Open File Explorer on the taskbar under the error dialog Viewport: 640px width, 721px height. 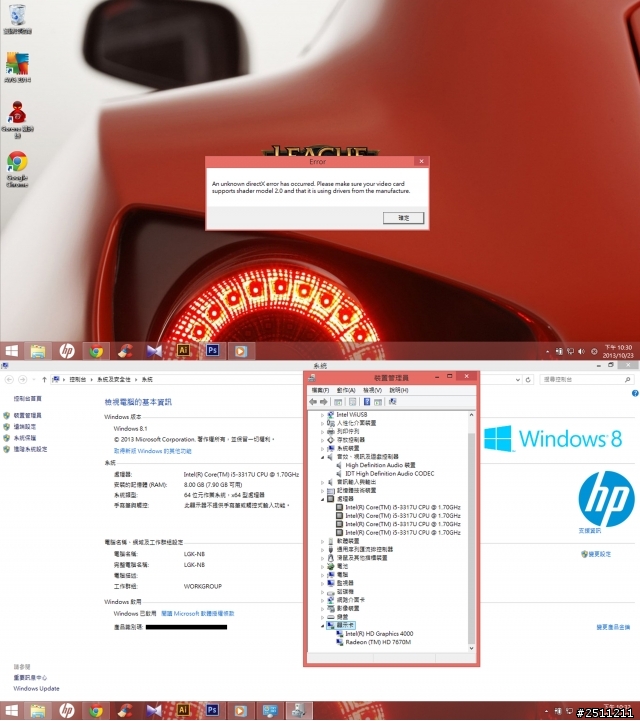point(38,352)
